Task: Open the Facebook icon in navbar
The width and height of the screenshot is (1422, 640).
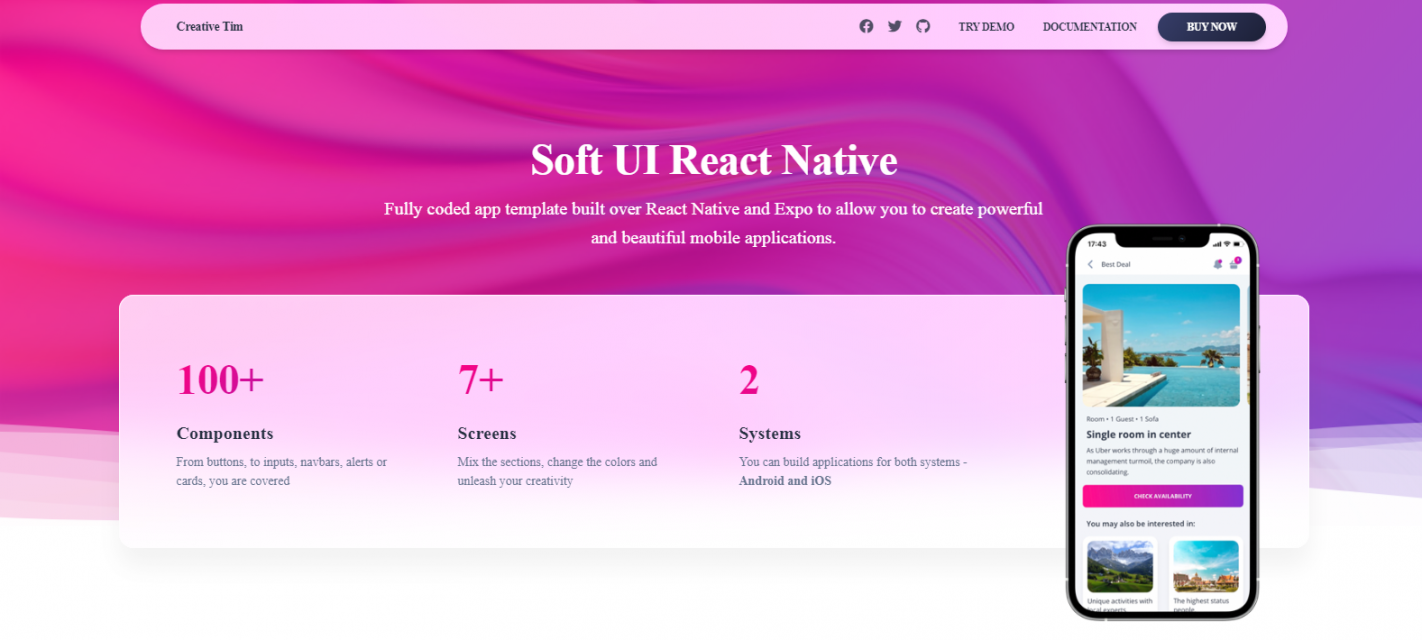Action: pyautogui.click(x=866, y=26)
